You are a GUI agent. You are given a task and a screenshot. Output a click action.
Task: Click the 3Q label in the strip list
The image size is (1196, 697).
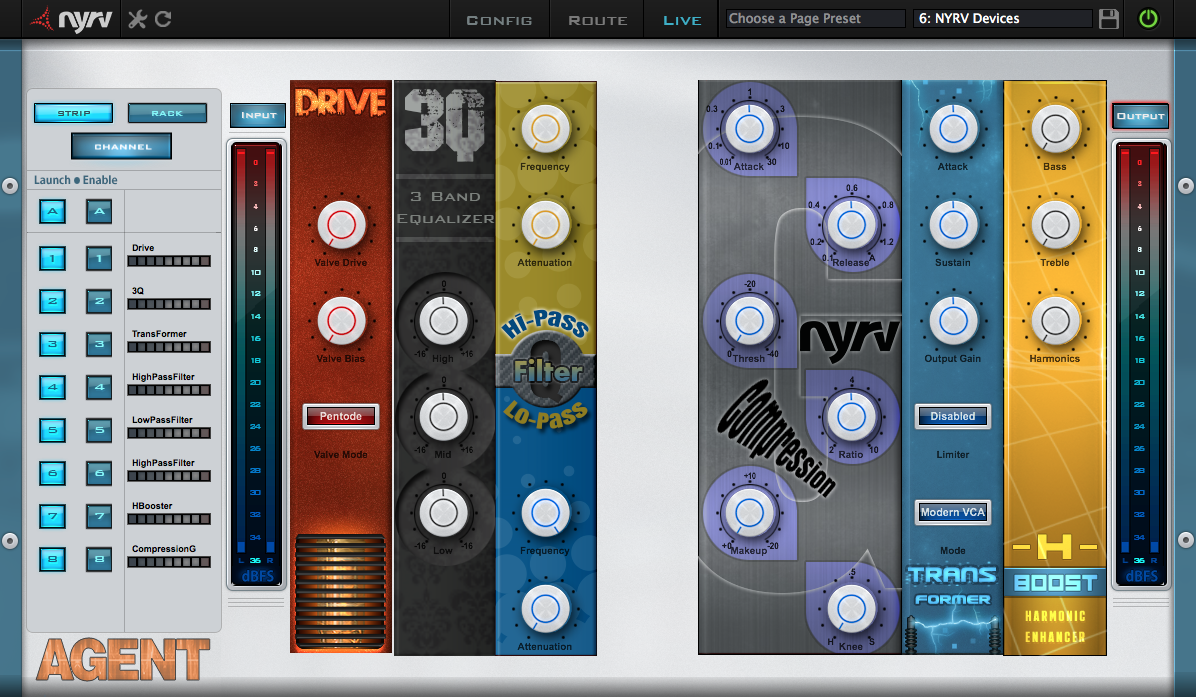[x=137, y=291]
